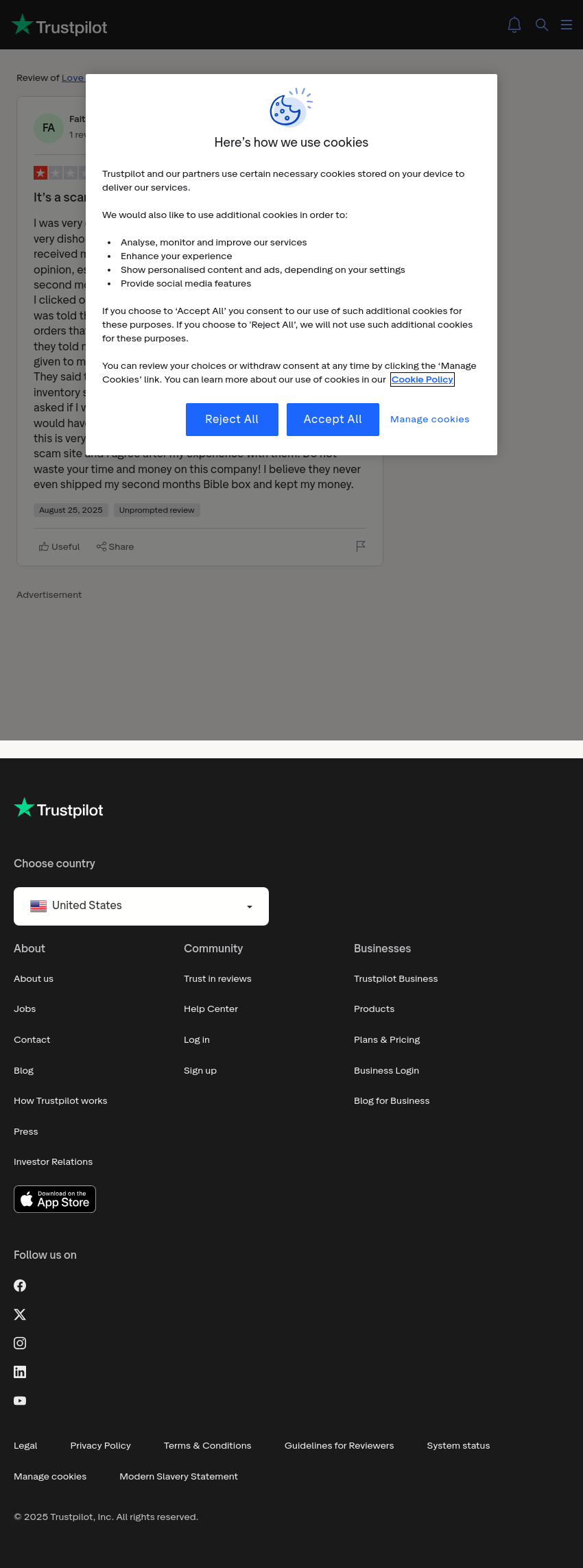Open the Modern Slavery Statement link
Viewport: 583px width, 1568px height.
click(179, 1477)
